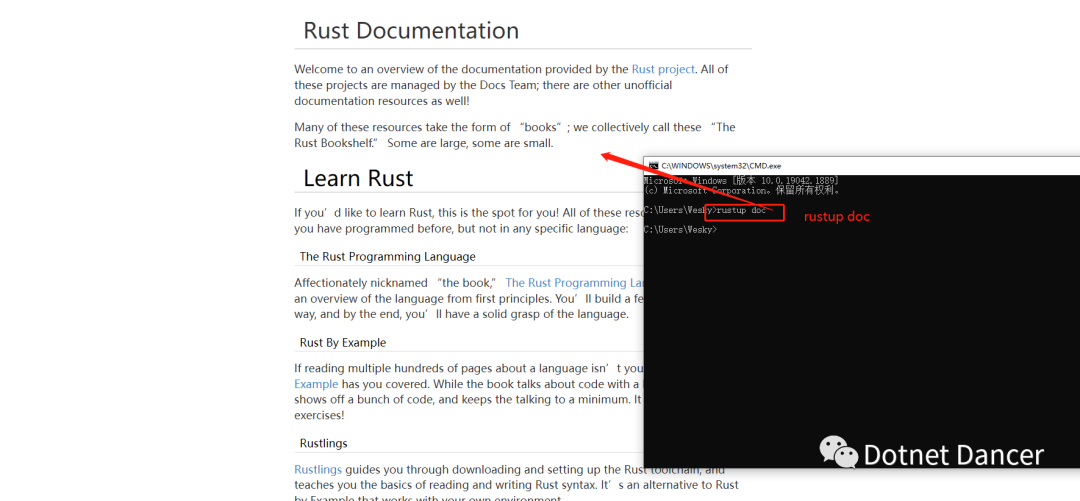Click the "Learn Rust" heading
This screenshot has width=1080, height=501.
point(358,178)
